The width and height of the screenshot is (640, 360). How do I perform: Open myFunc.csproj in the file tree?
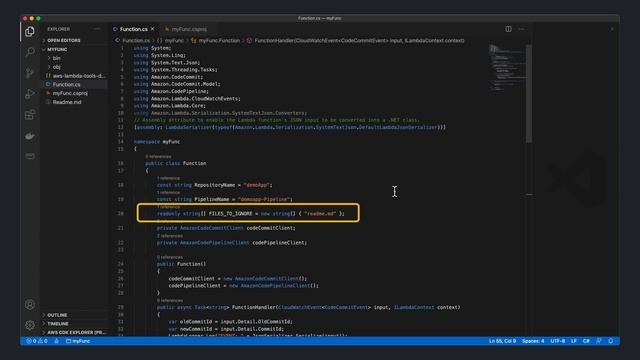(x=70, y=93)
